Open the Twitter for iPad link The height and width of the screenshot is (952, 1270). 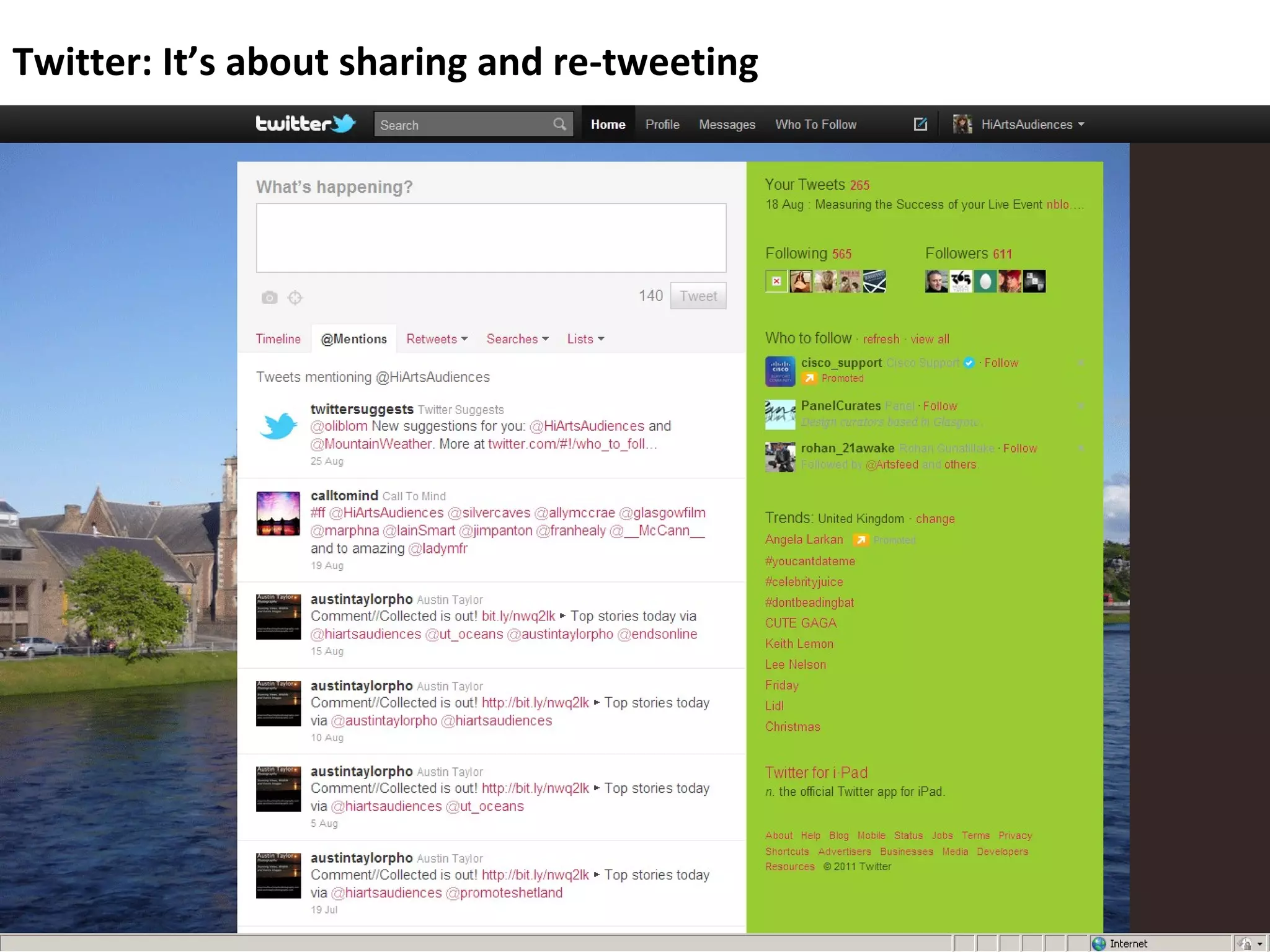pyautogui.click(x=816, y=773)
